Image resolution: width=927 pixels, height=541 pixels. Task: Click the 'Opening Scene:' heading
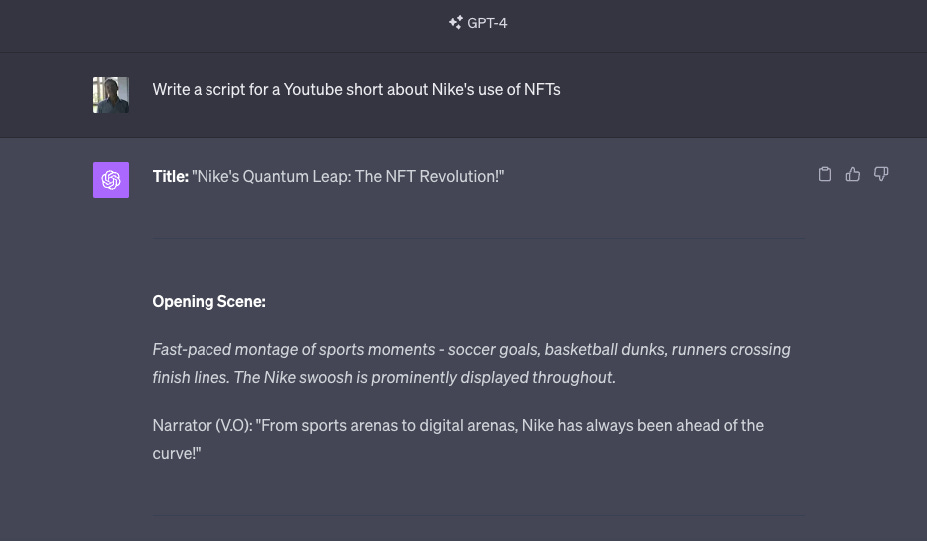(209, 302)
